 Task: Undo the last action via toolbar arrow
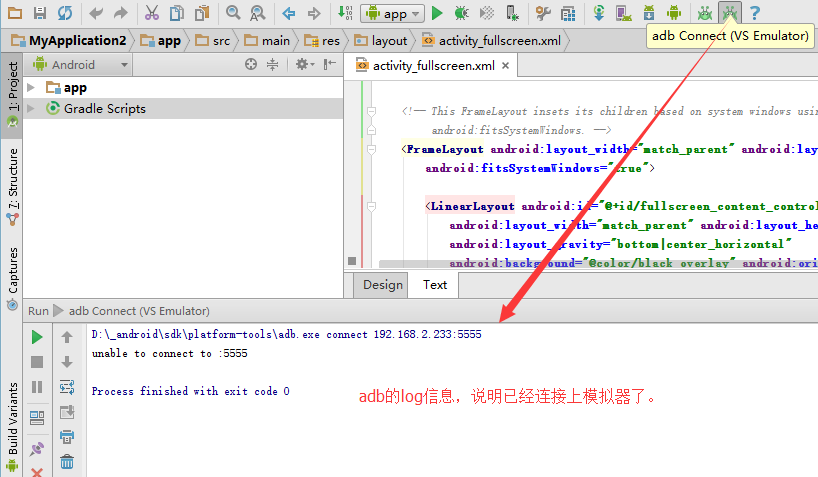pos(96,13)
